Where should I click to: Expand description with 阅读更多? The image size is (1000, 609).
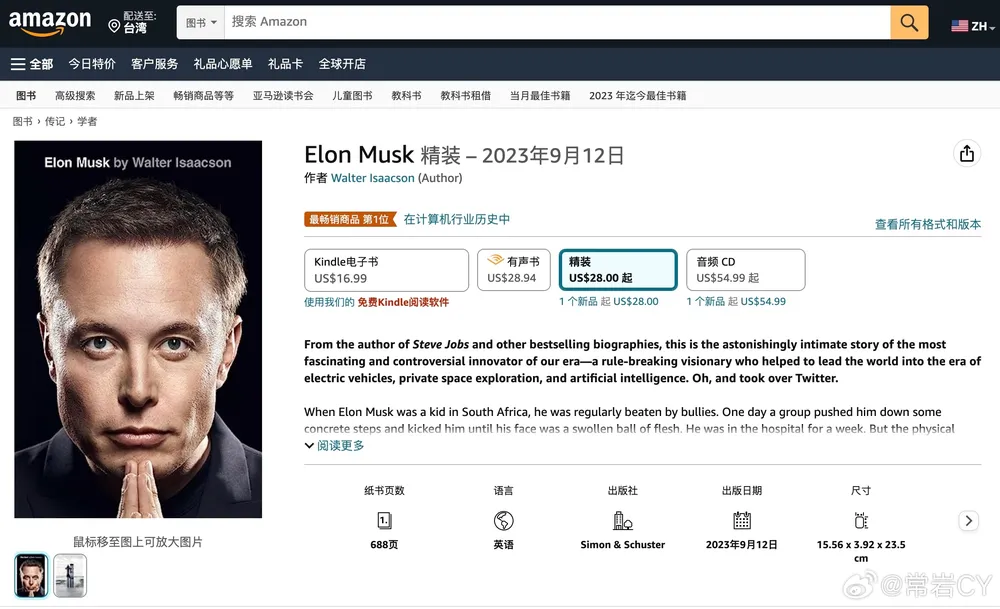tap(335, 446)
